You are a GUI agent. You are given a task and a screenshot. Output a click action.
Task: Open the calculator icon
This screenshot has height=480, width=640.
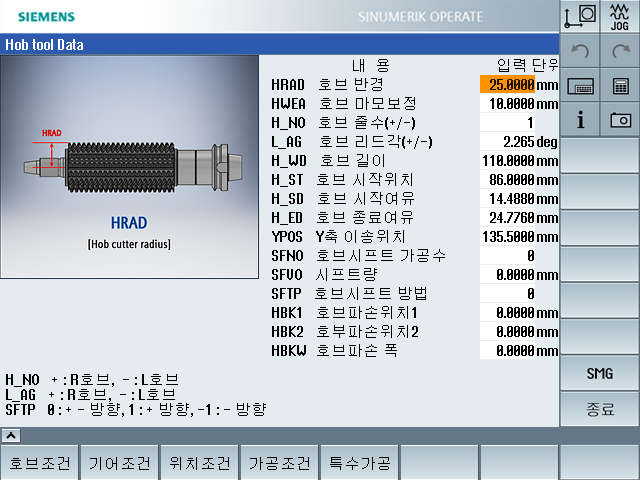click(620, 86)
